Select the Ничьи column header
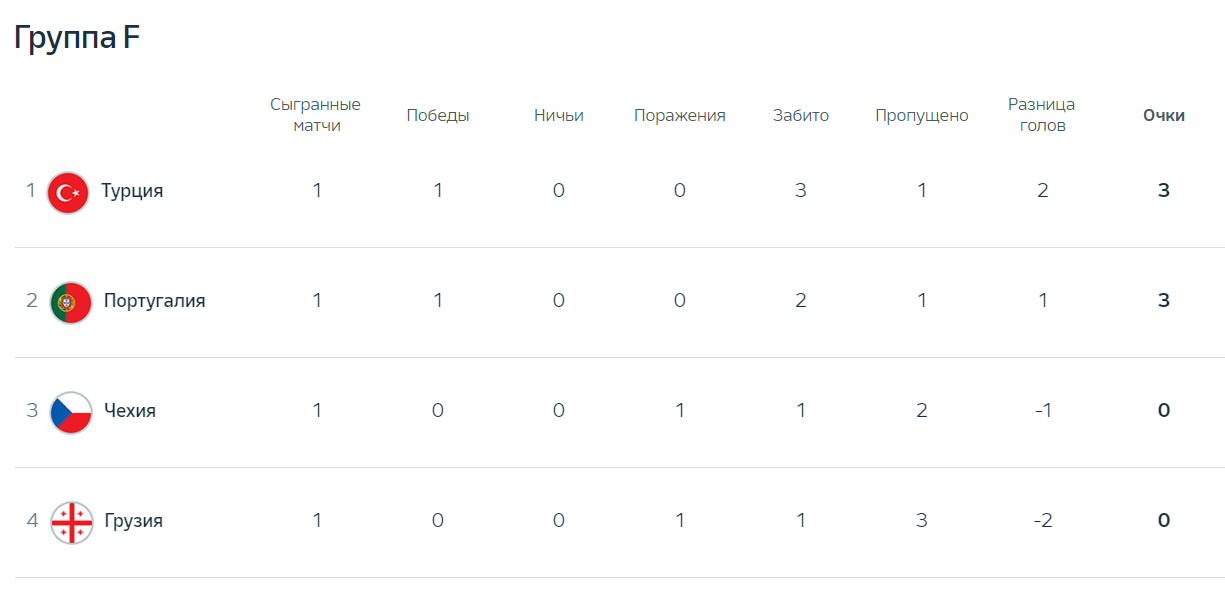 [559, 115]
